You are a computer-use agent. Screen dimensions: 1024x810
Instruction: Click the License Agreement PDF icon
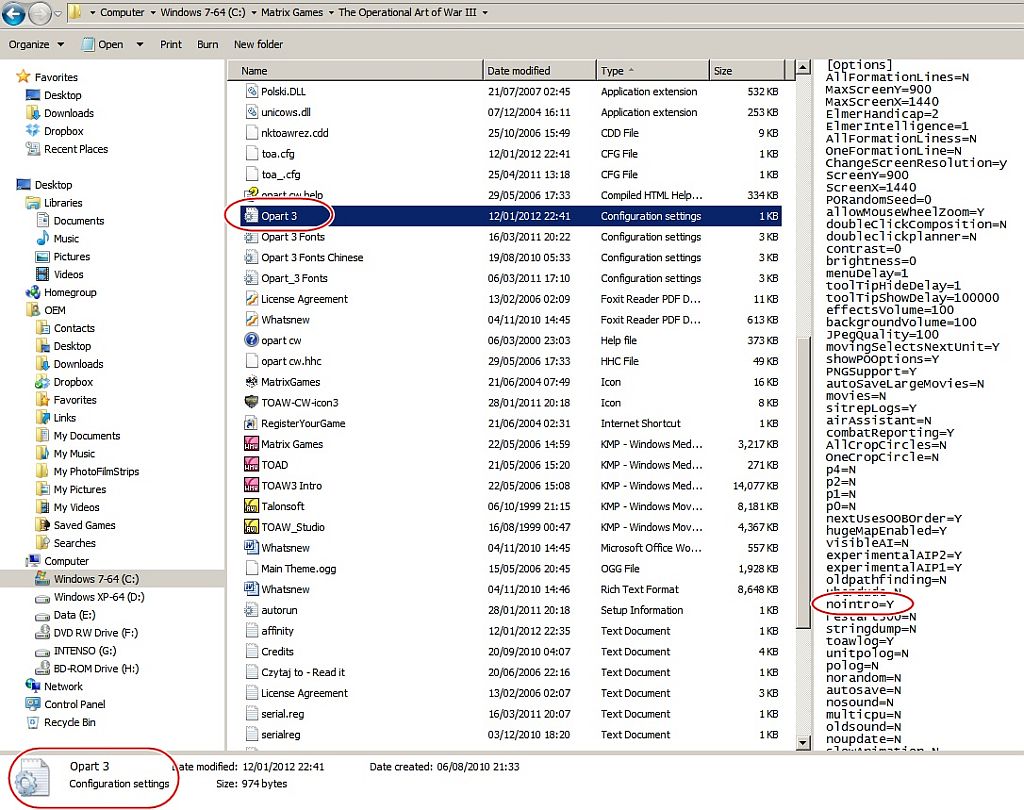[x=251, y=299]
